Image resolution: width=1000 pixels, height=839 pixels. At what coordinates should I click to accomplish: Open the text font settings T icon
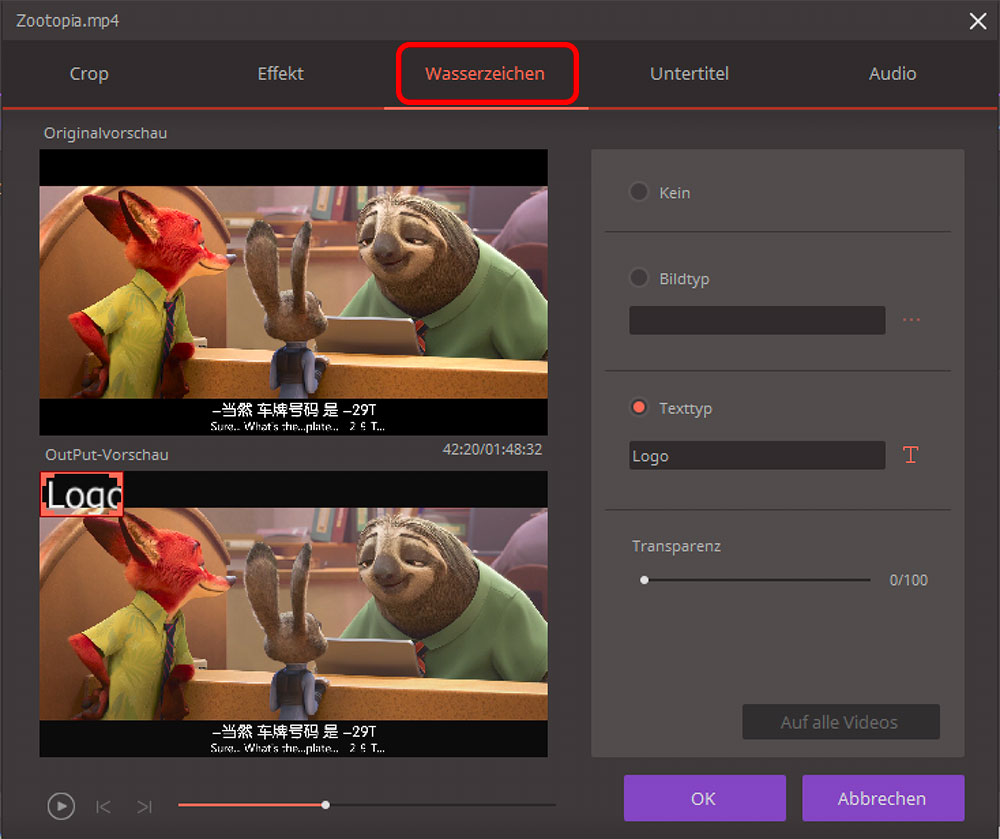pos(911,455)
